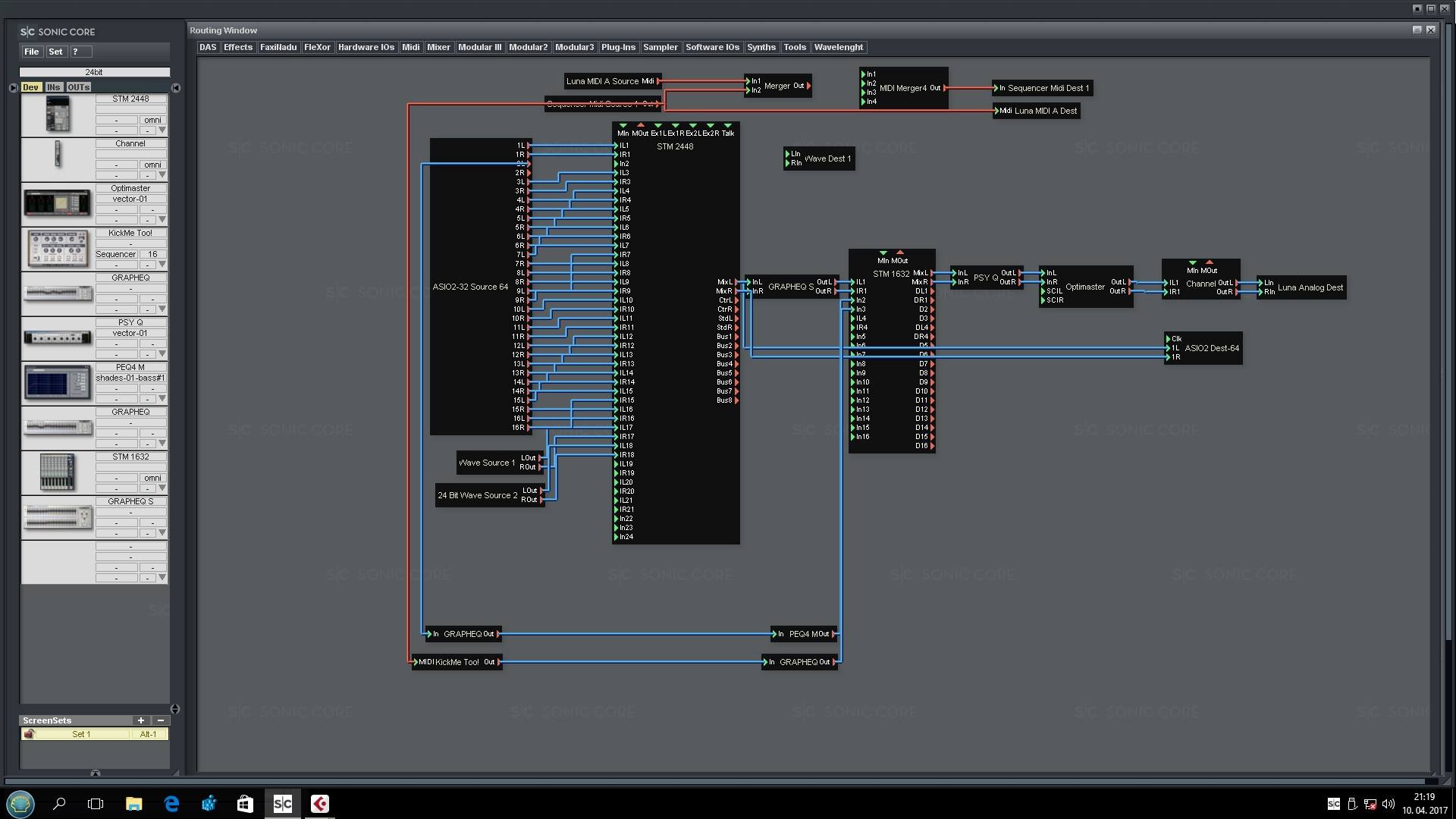This screenshot has width=1456, height=819.
Task: Expand dropdown arrow on PEQ4 M device
Action: pyautogui.click(x=162, y=399)
